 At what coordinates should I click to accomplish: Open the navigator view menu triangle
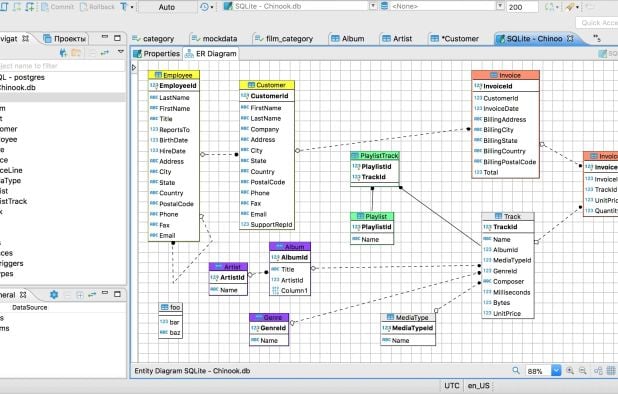[121, 52]
